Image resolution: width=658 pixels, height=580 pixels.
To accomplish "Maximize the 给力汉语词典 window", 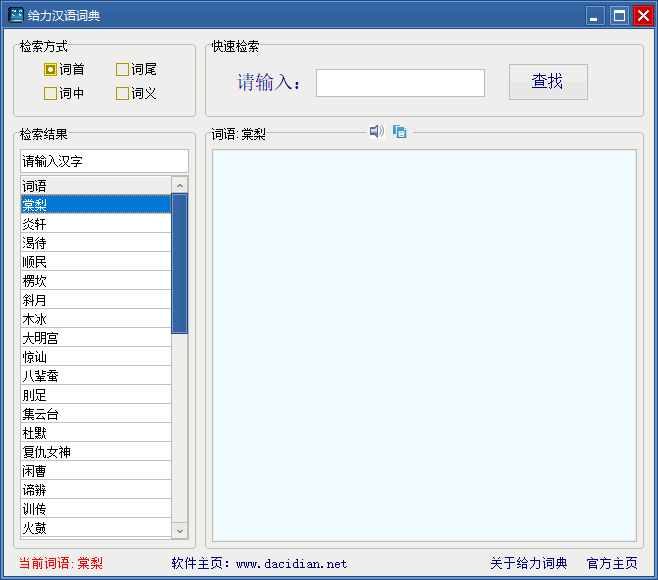I will (x=619, y=16).
